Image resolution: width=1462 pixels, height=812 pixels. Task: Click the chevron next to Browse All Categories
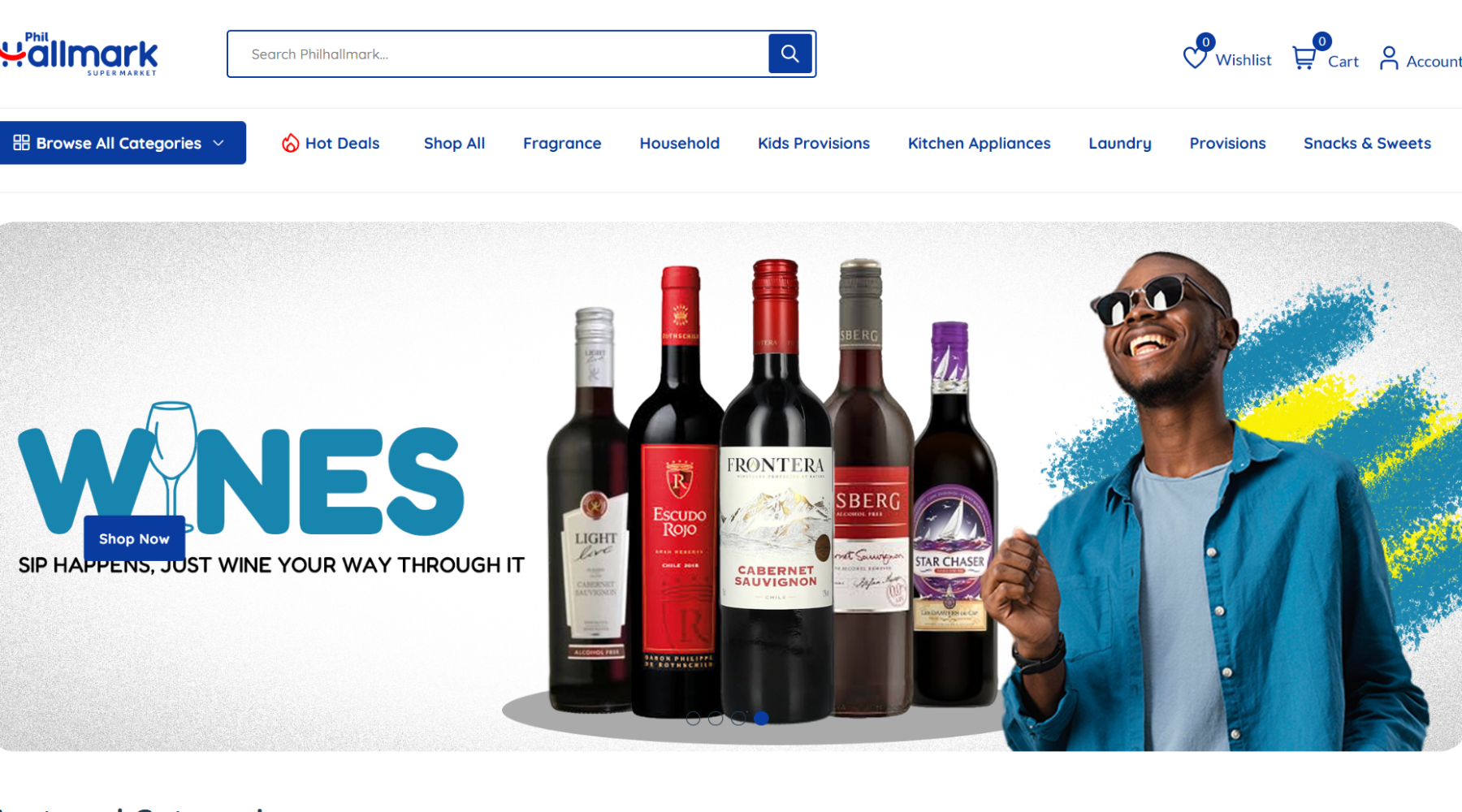[218, 143]
